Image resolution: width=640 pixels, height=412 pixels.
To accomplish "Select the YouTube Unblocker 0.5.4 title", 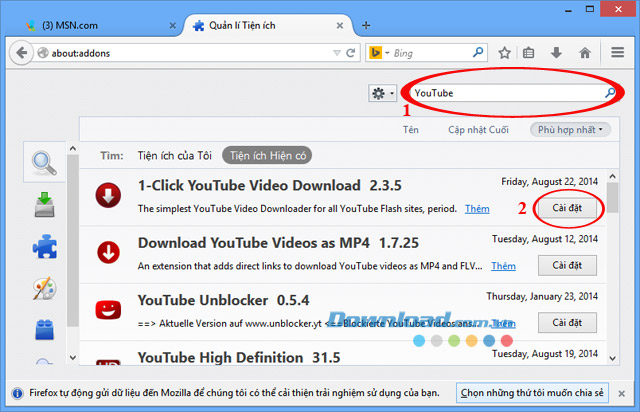I will (223, 301).
